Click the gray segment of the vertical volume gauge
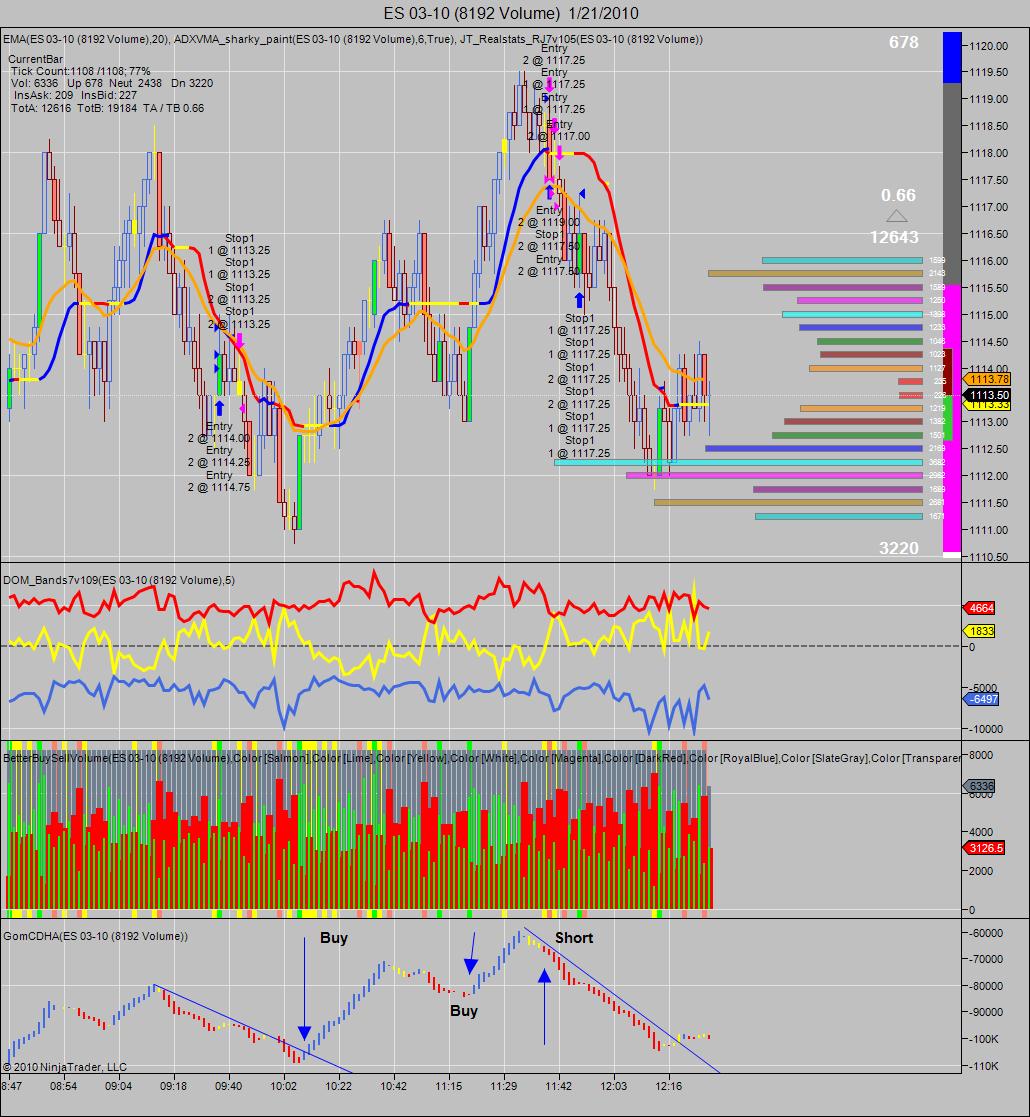 952,183
